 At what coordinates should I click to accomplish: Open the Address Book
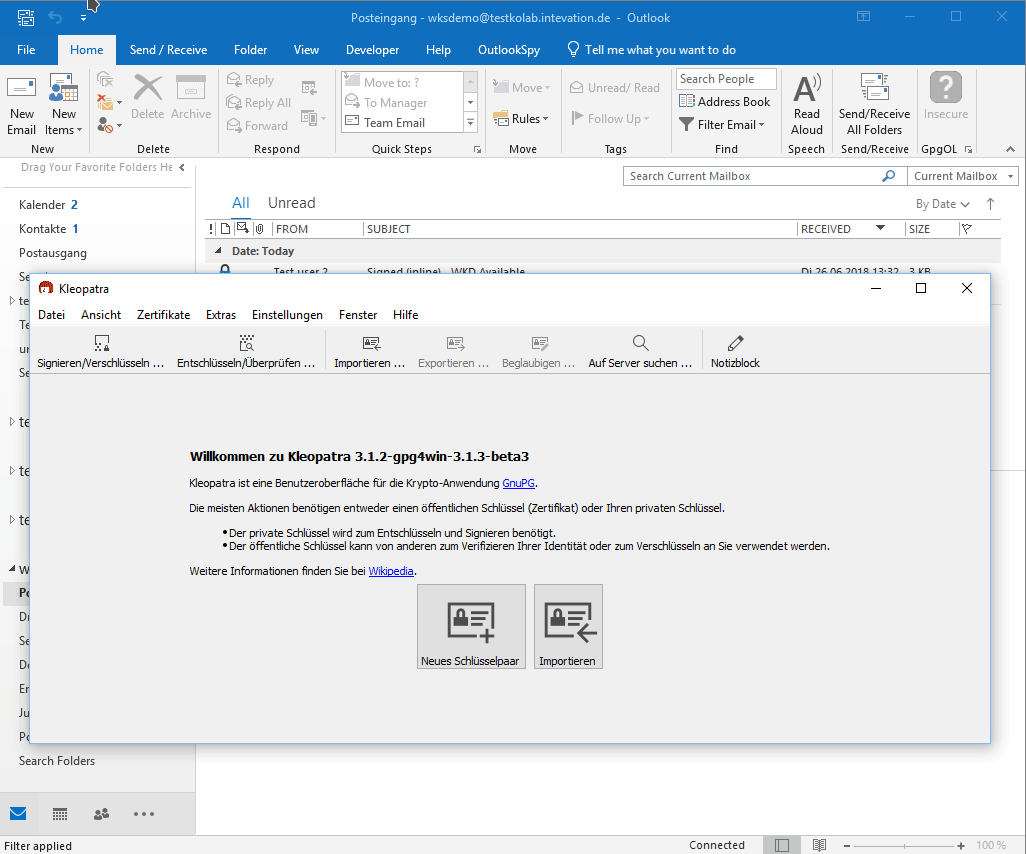(x=724, y=101)
